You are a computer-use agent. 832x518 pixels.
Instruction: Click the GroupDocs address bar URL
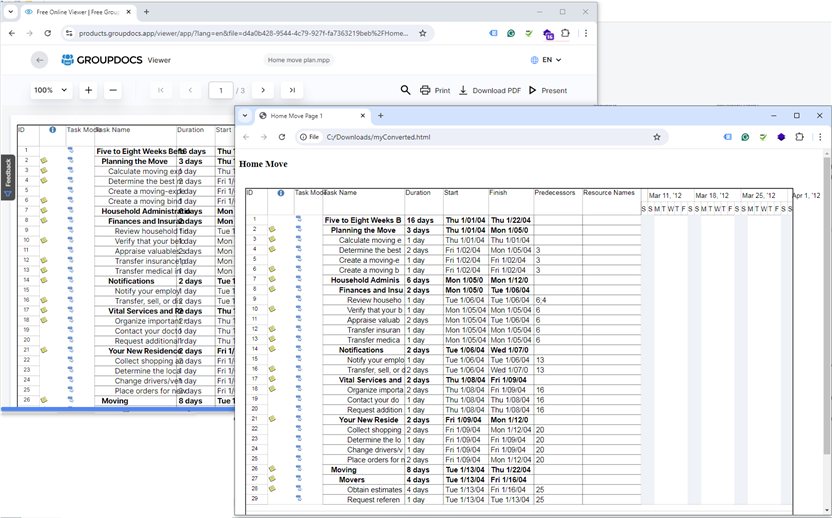click(244, 33)
